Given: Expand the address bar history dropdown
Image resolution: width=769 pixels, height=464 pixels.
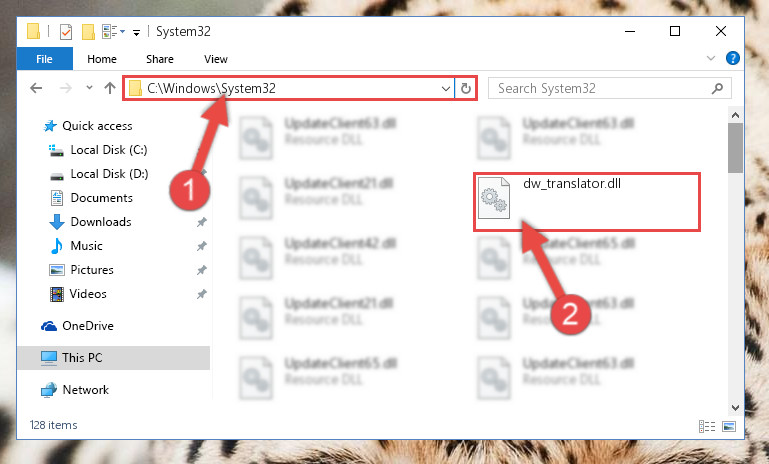Looking at the screenshot, I should tap(445, 89).
